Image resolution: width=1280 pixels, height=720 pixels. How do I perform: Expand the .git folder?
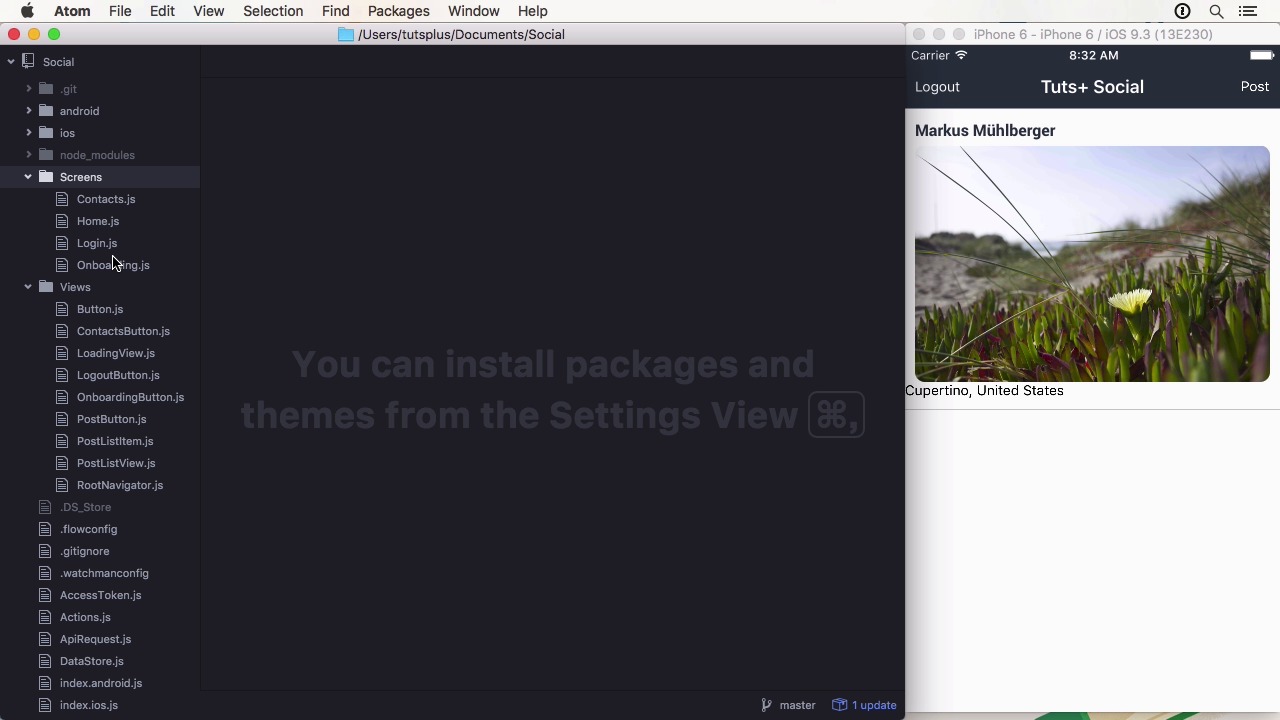[29, 89]
